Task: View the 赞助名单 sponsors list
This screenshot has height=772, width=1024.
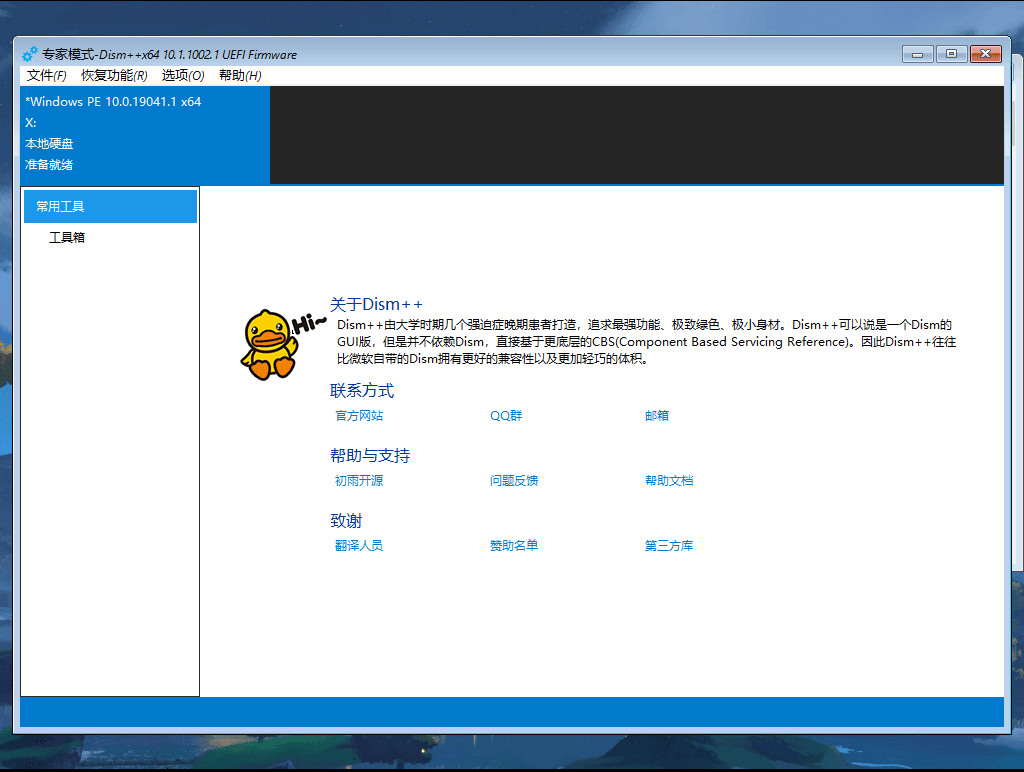Action: tap(514, 545)
